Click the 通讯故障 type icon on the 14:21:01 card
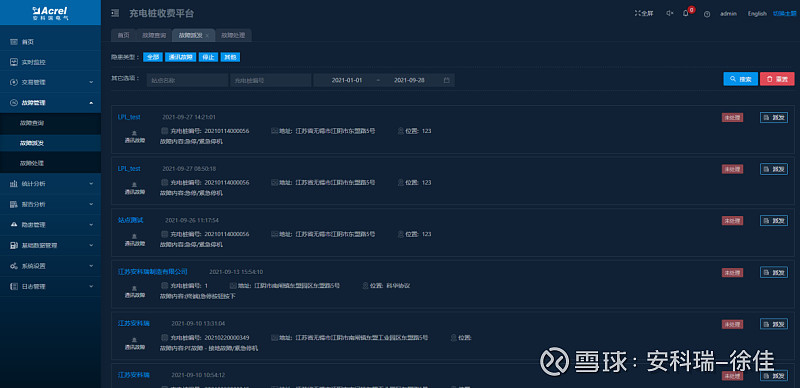This screenshot has width=800, height=388. (134, 133)
